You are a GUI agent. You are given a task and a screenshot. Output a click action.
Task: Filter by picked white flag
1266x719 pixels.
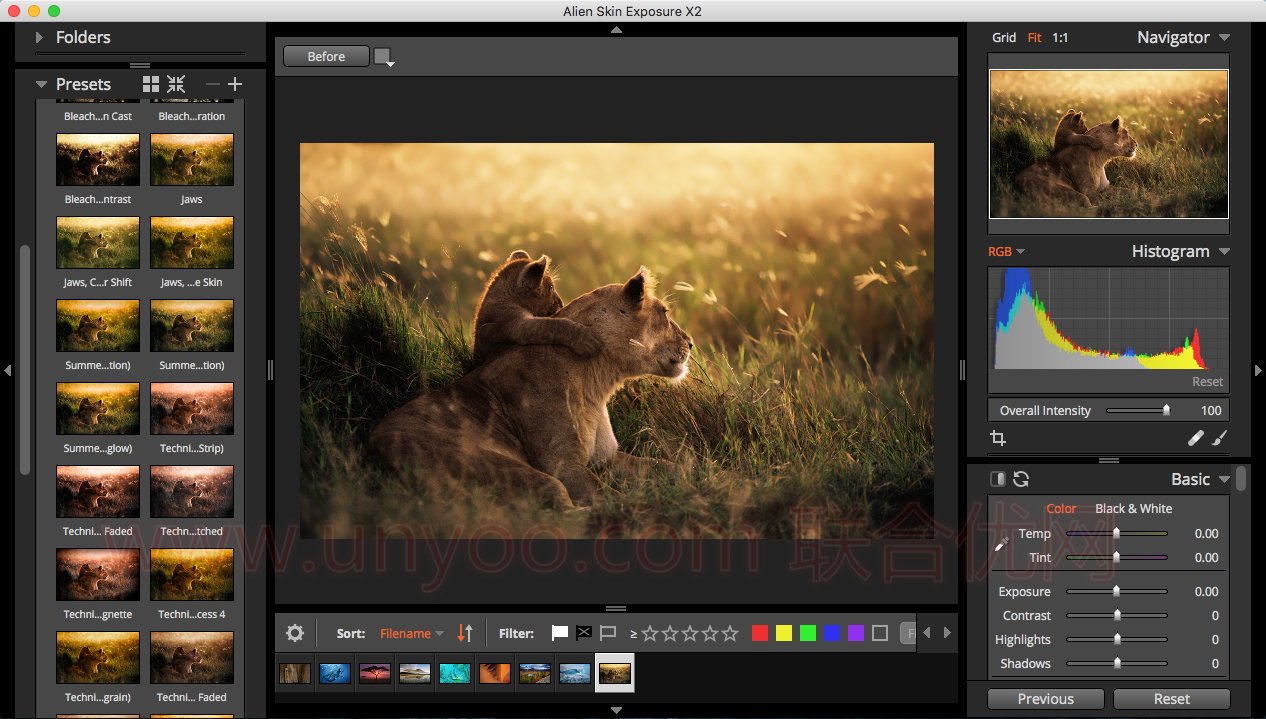[560, 633]
